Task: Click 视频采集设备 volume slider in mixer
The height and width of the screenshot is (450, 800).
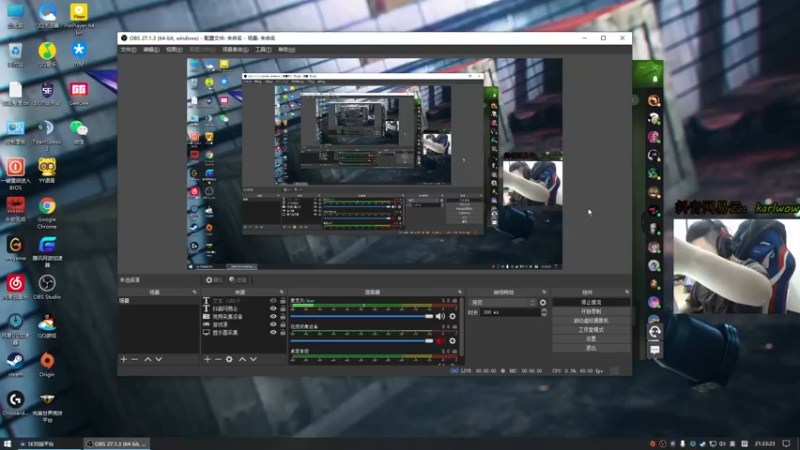Action: coord(362,341)
